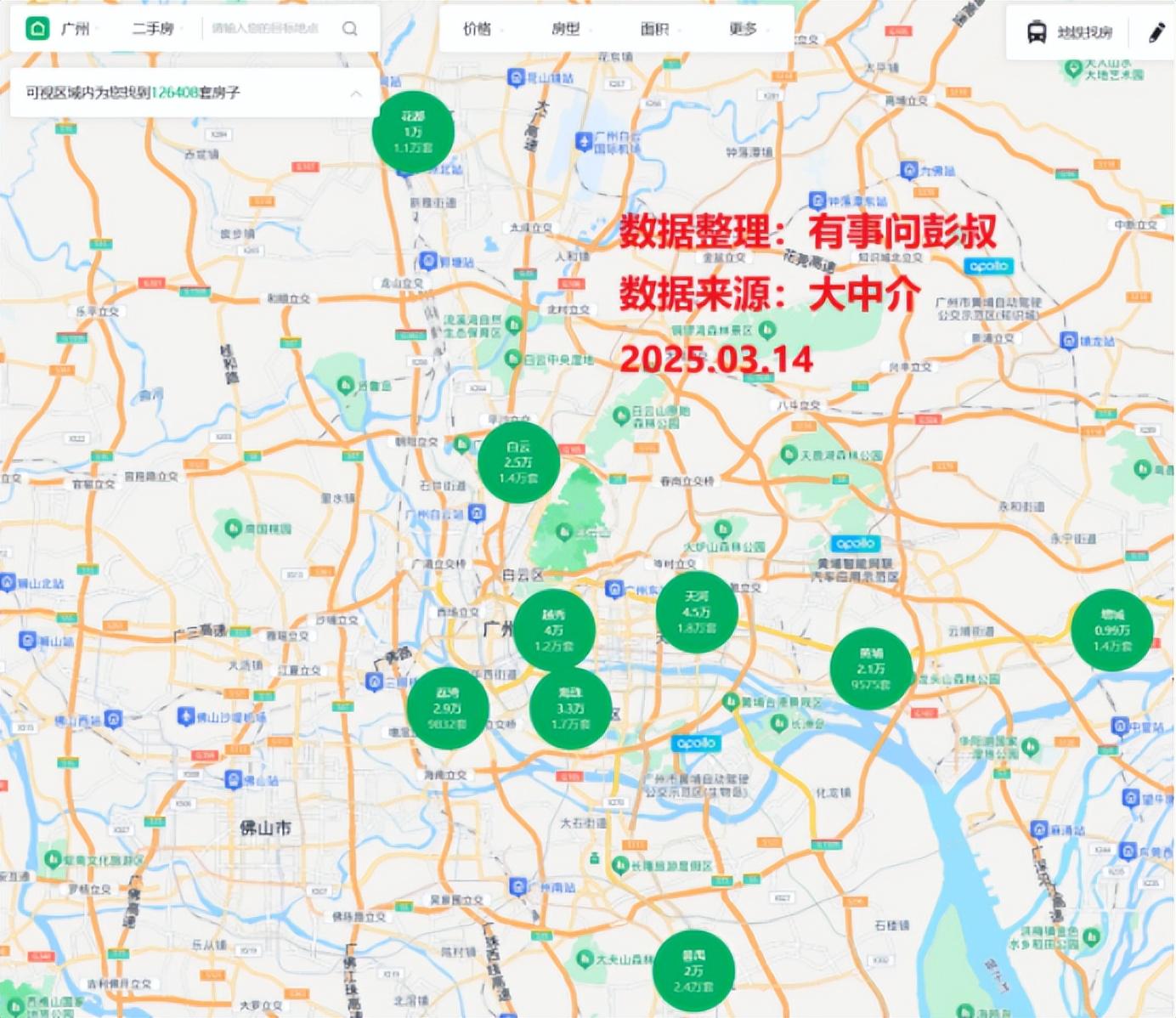Select the pencil draw-area tool
Image resolution: width=1176 pixels, height=1018 pixels.
click(x=1156, y=33)
